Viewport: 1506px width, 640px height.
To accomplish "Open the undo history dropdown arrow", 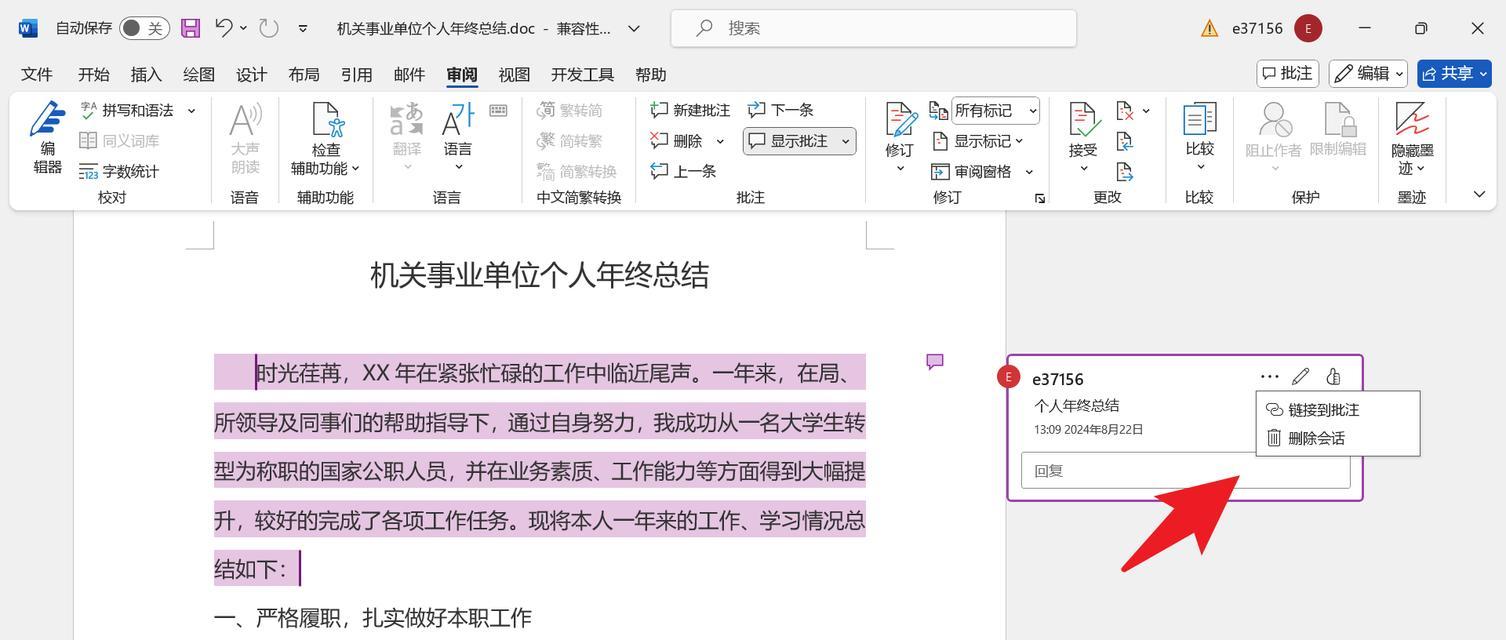I will tap(243, 28).
